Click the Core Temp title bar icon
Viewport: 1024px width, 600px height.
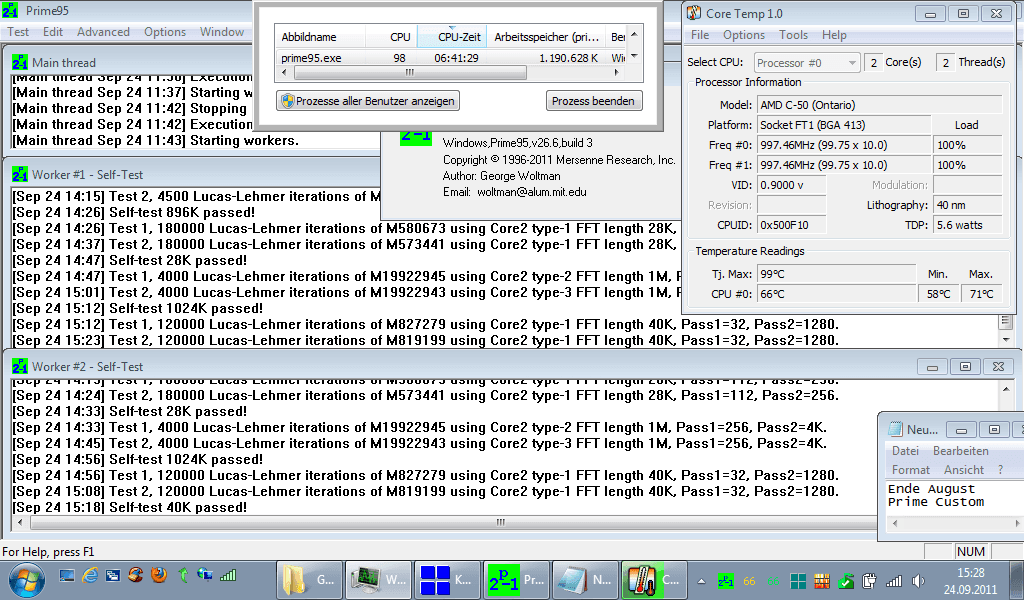pos(694,13)
